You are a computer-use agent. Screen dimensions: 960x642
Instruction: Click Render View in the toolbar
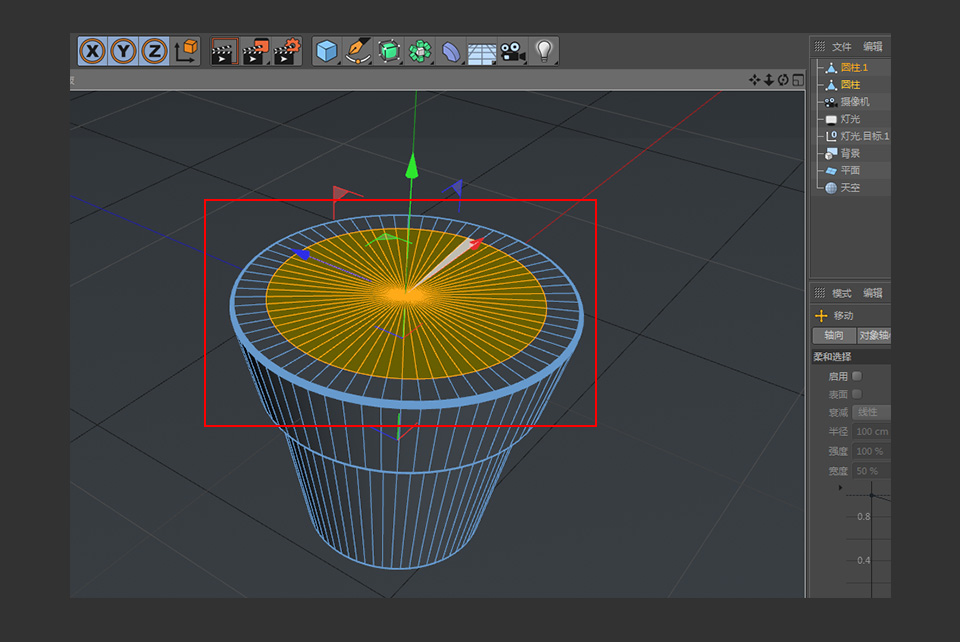(226, 50)
